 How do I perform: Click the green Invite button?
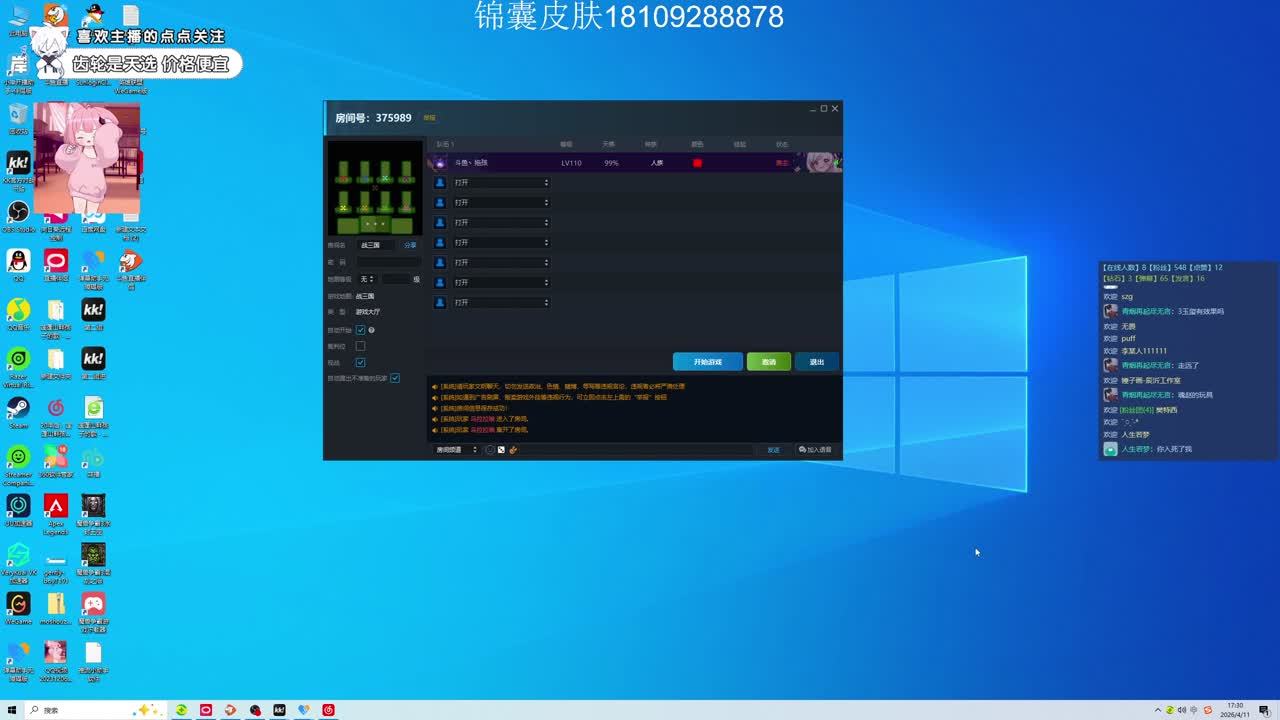(x=768, y=362)
